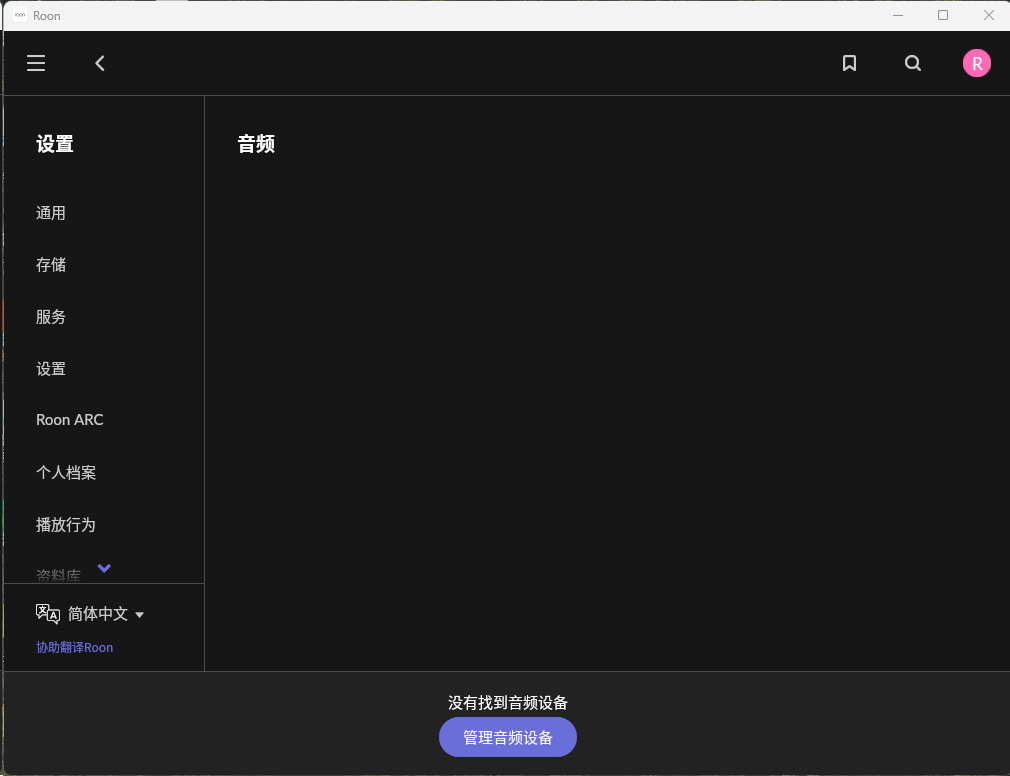Click the translation language icon
This screenshot has width=1010, height=776.
click(x=47, y=612)
